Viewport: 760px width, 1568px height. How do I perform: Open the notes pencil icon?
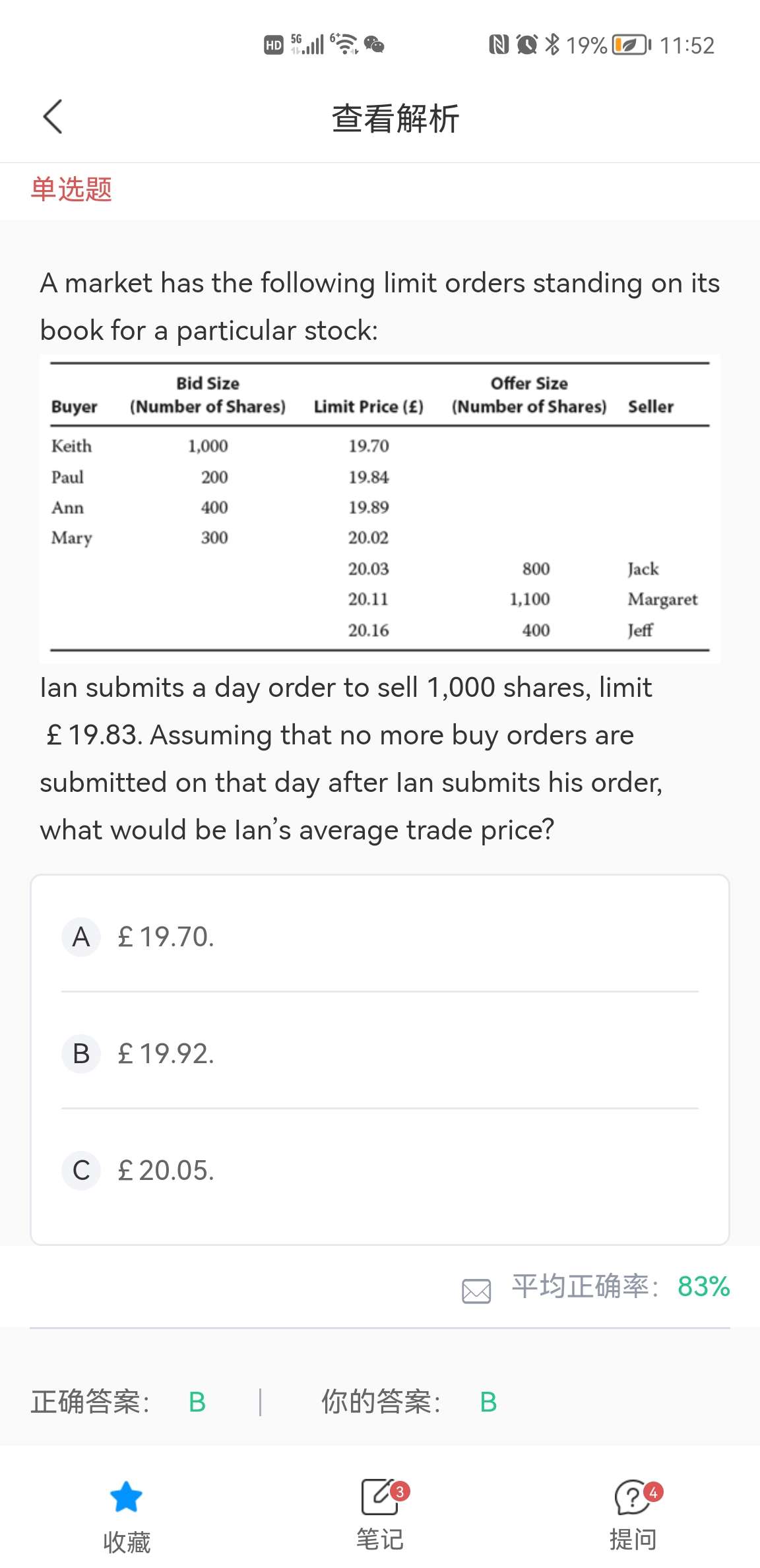click(380, 1496)
